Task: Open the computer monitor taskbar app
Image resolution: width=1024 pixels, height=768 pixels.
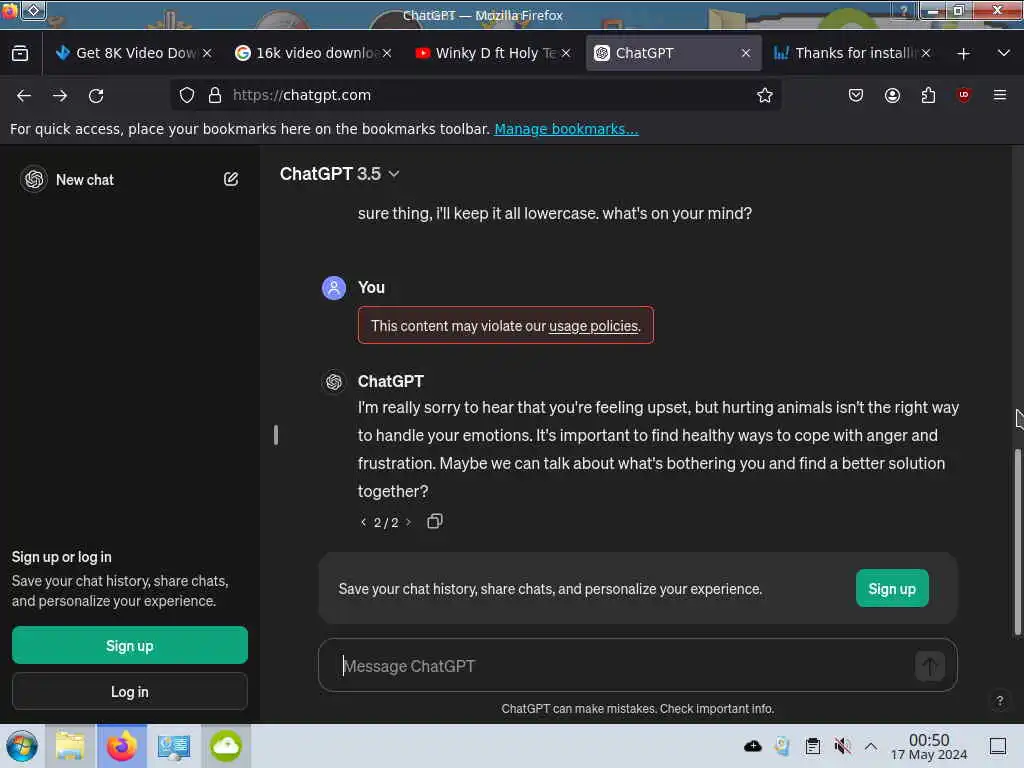Action: point(174,746)
